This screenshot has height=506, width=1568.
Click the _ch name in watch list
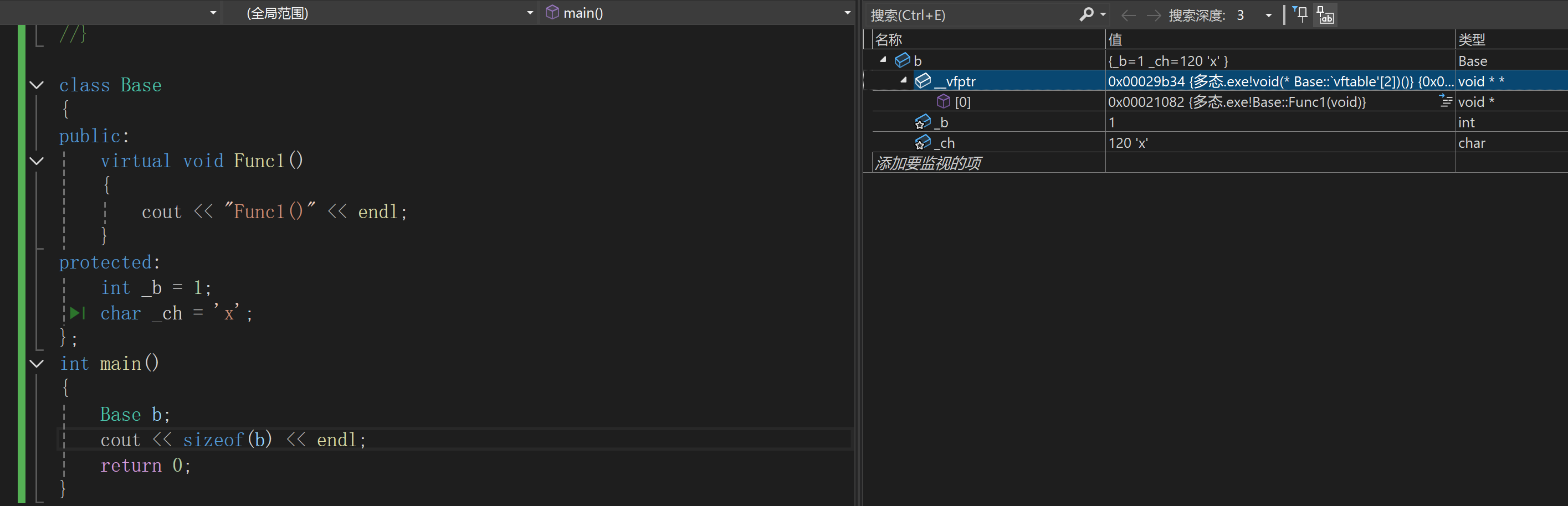tap(945, 143)
